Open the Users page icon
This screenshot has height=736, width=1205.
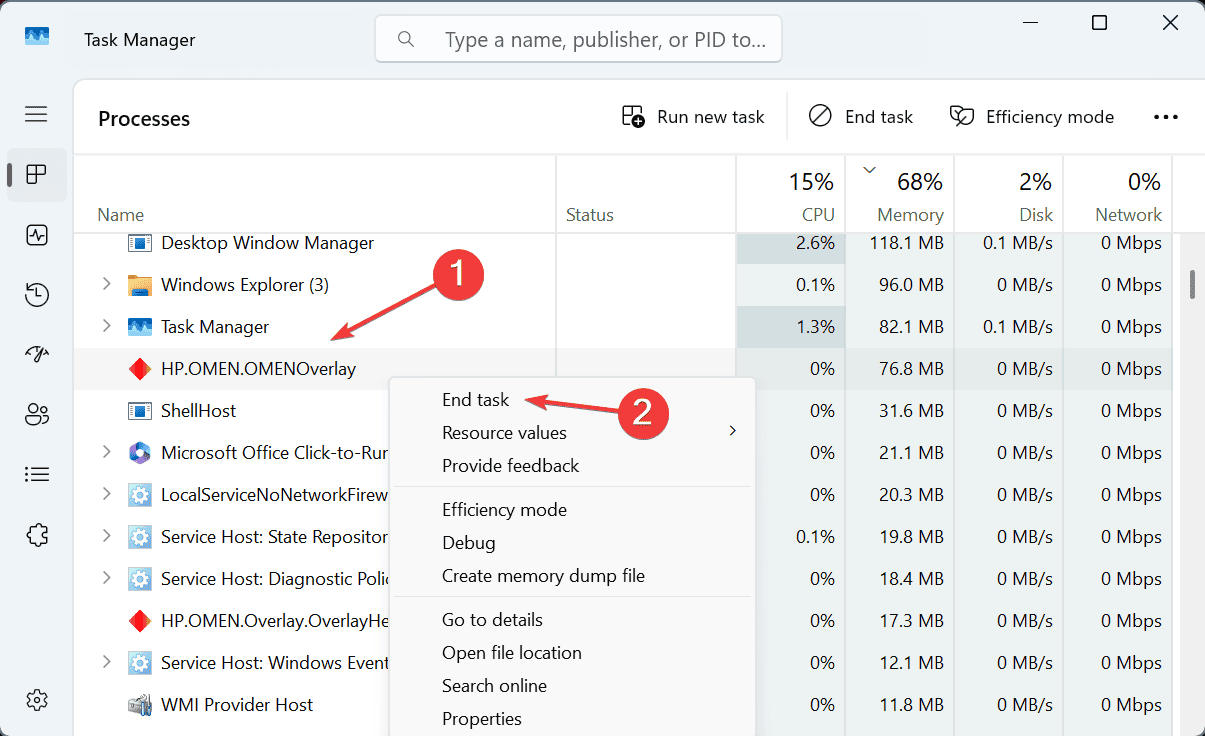pyautogui.click(x=37, y=414)
